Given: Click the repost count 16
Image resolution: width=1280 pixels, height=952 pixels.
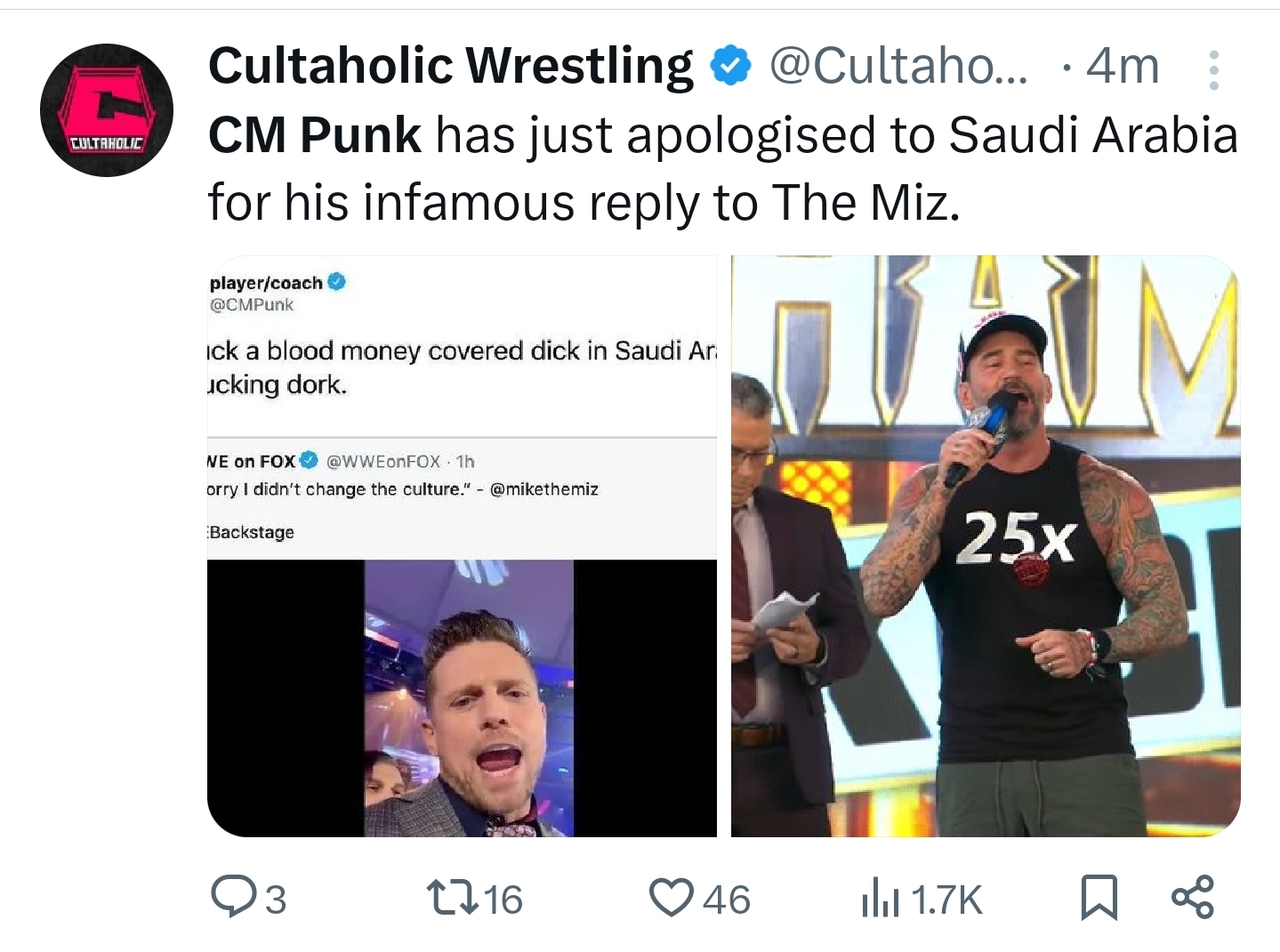Looking at the screenshot, I should (x=503, y=900).
